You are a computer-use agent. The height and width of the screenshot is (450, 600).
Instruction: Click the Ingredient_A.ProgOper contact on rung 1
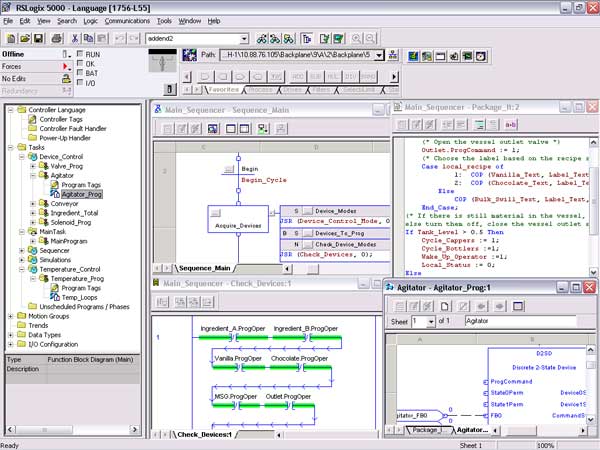[x=233, y=338]
